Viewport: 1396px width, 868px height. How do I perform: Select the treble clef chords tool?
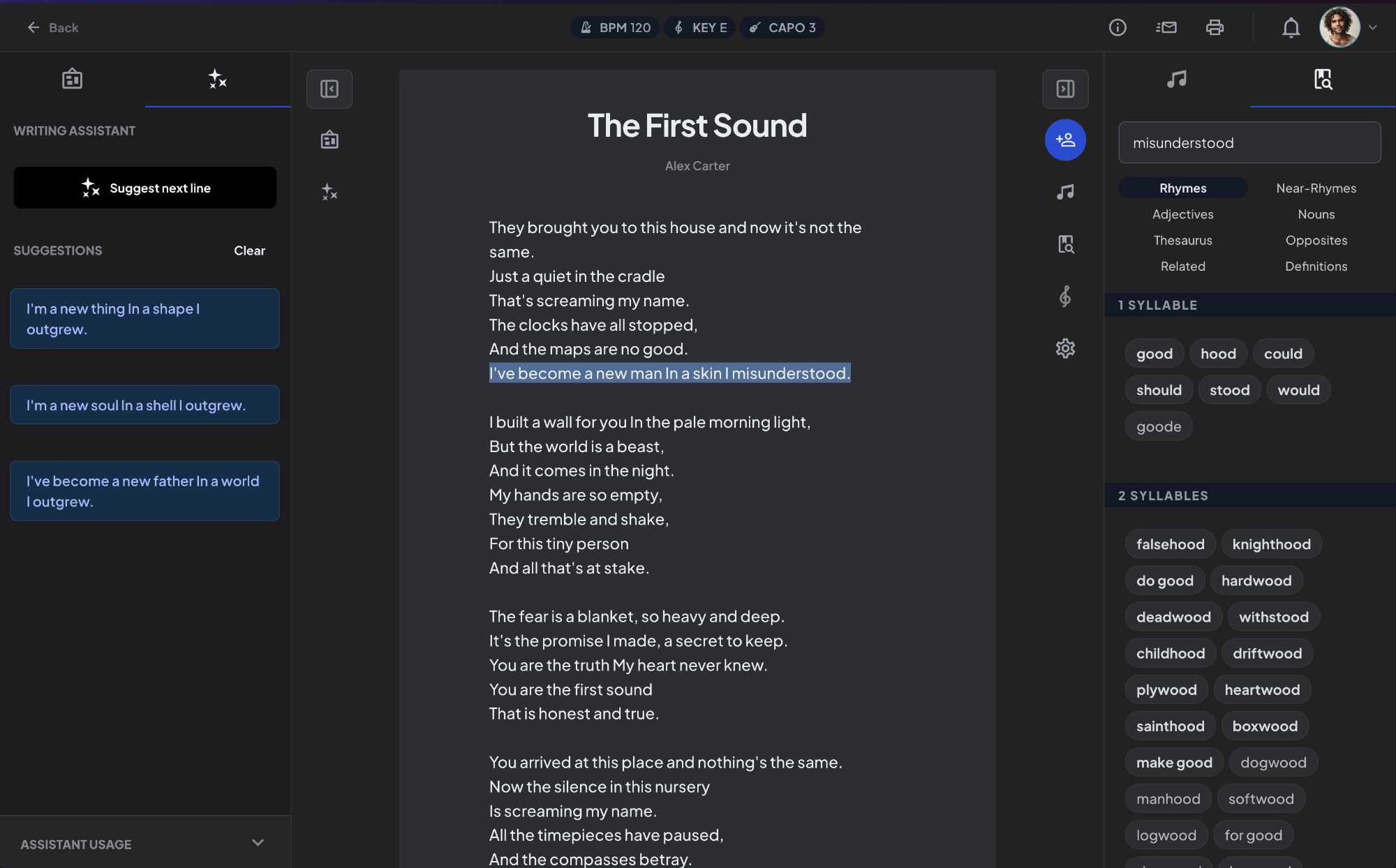(x=1065, y=296)
